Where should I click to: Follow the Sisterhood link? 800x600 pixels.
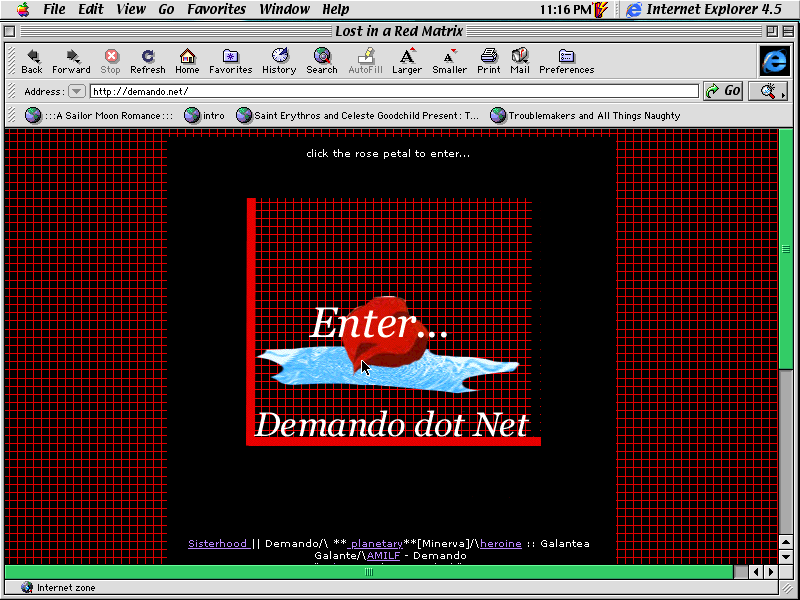tap(219, 544)
